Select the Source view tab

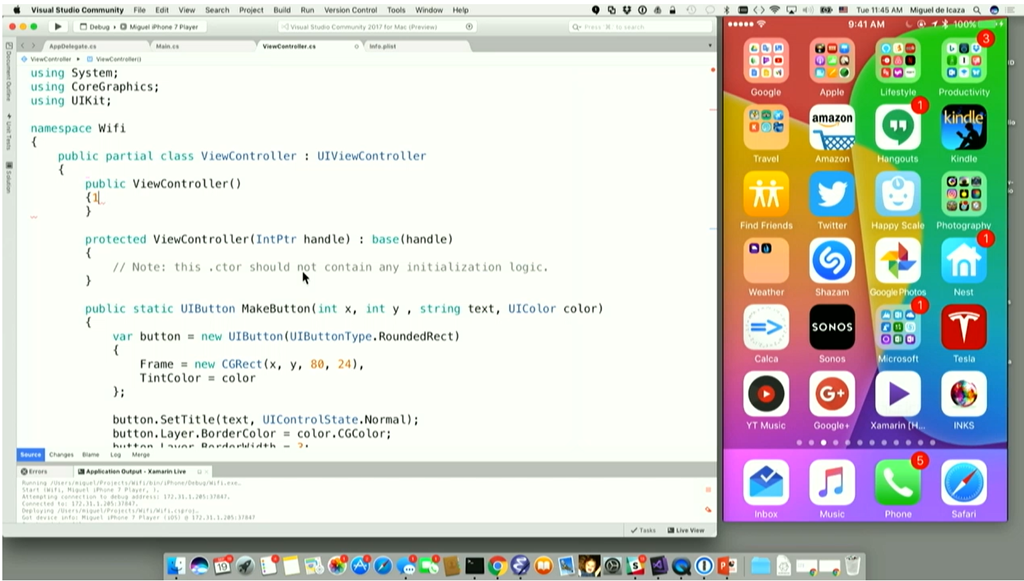coord(30,454)
